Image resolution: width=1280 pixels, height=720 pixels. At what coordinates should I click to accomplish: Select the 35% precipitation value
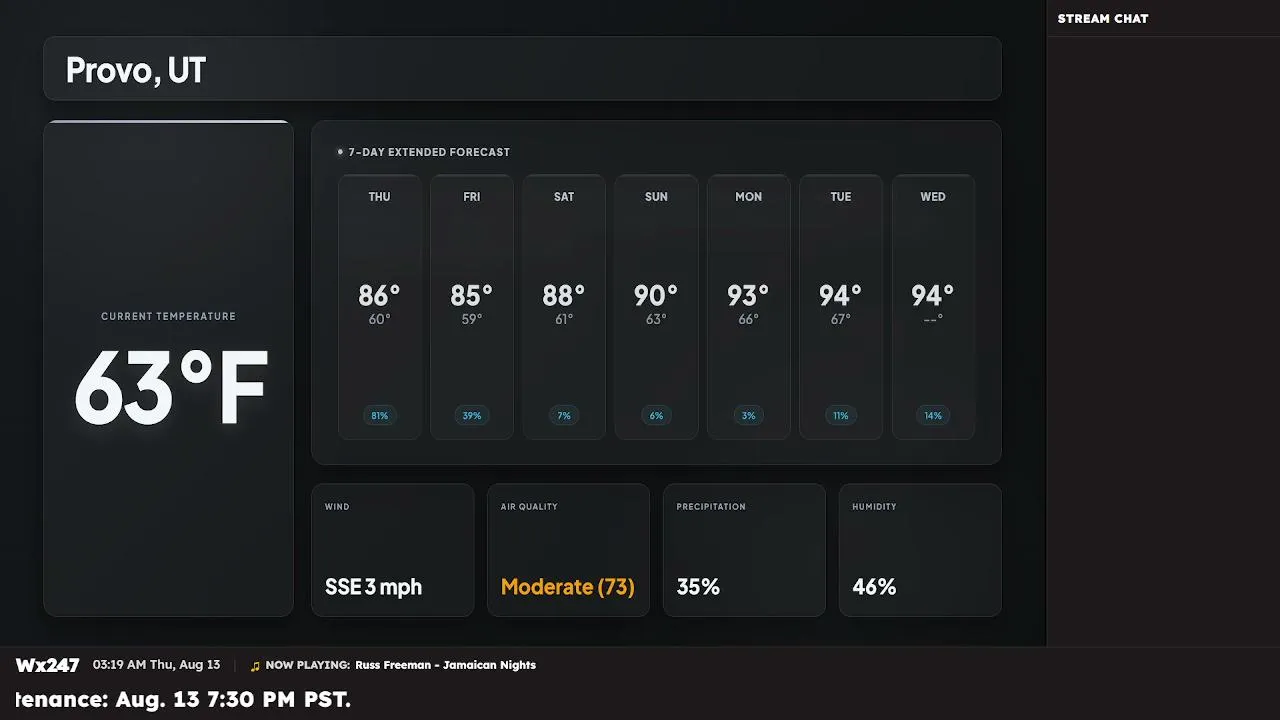click(698, 587)
